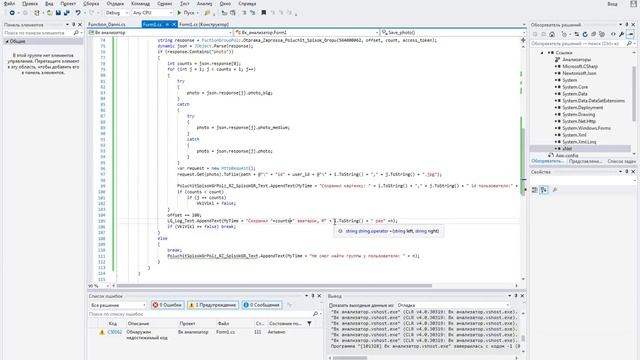Viewport: 640px width, 360px height.
Task: Toggle the Предупреждение warnings filter
Action: (213, 305)
